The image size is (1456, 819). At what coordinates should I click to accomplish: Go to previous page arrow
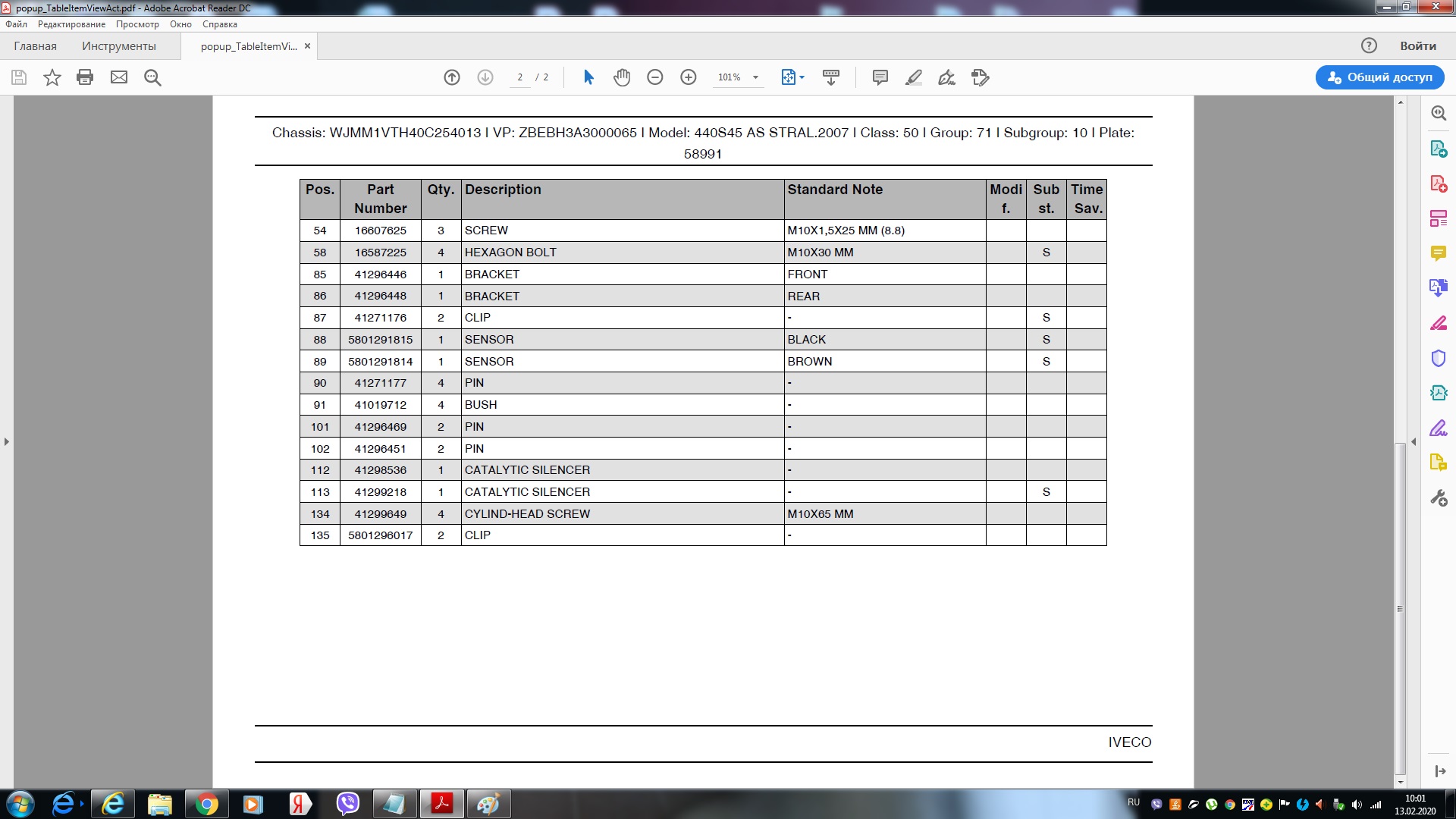[x=452, y=77]
